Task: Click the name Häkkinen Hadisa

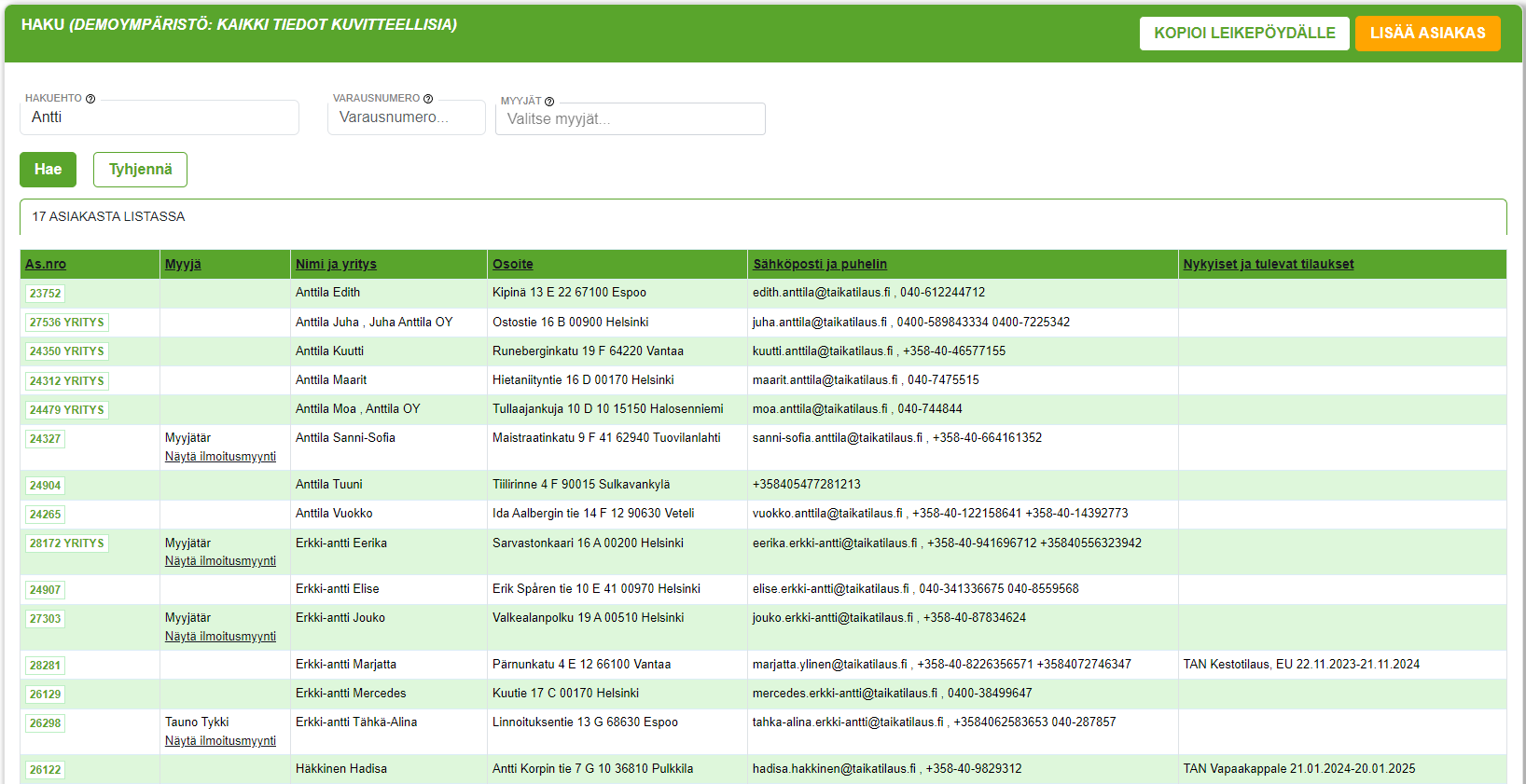Action: [341, 769]
